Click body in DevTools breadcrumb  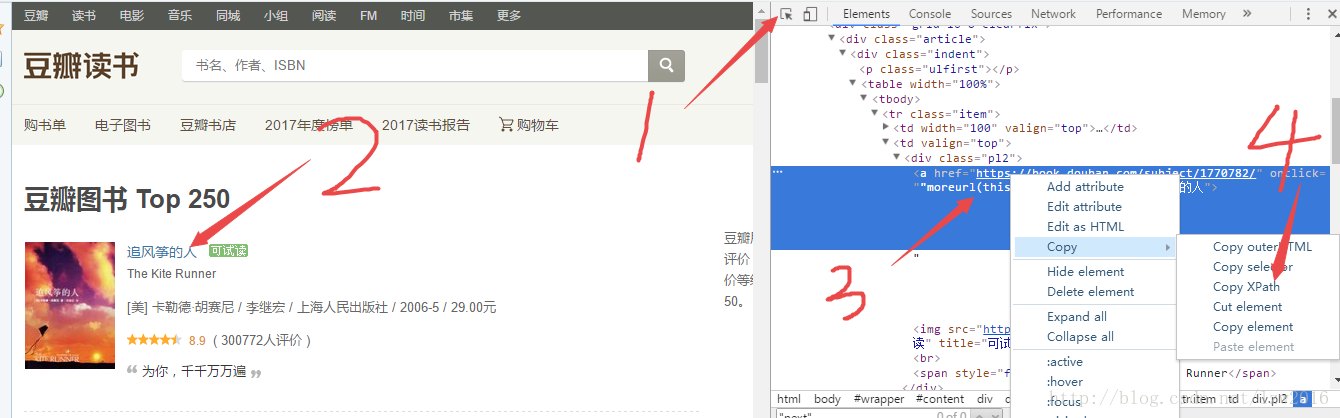(x=827, y=399)
